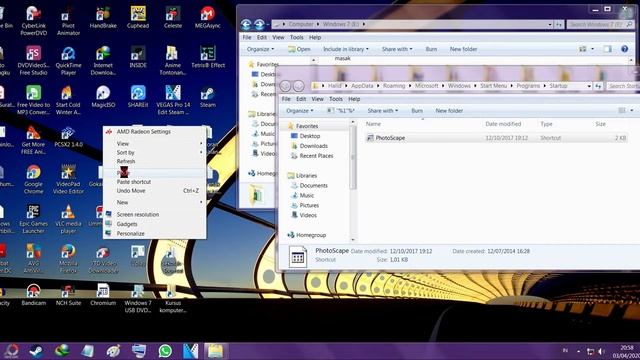Open Gadgets from the context menu
The width and height of the screenshot is (640, 360).
154,224
